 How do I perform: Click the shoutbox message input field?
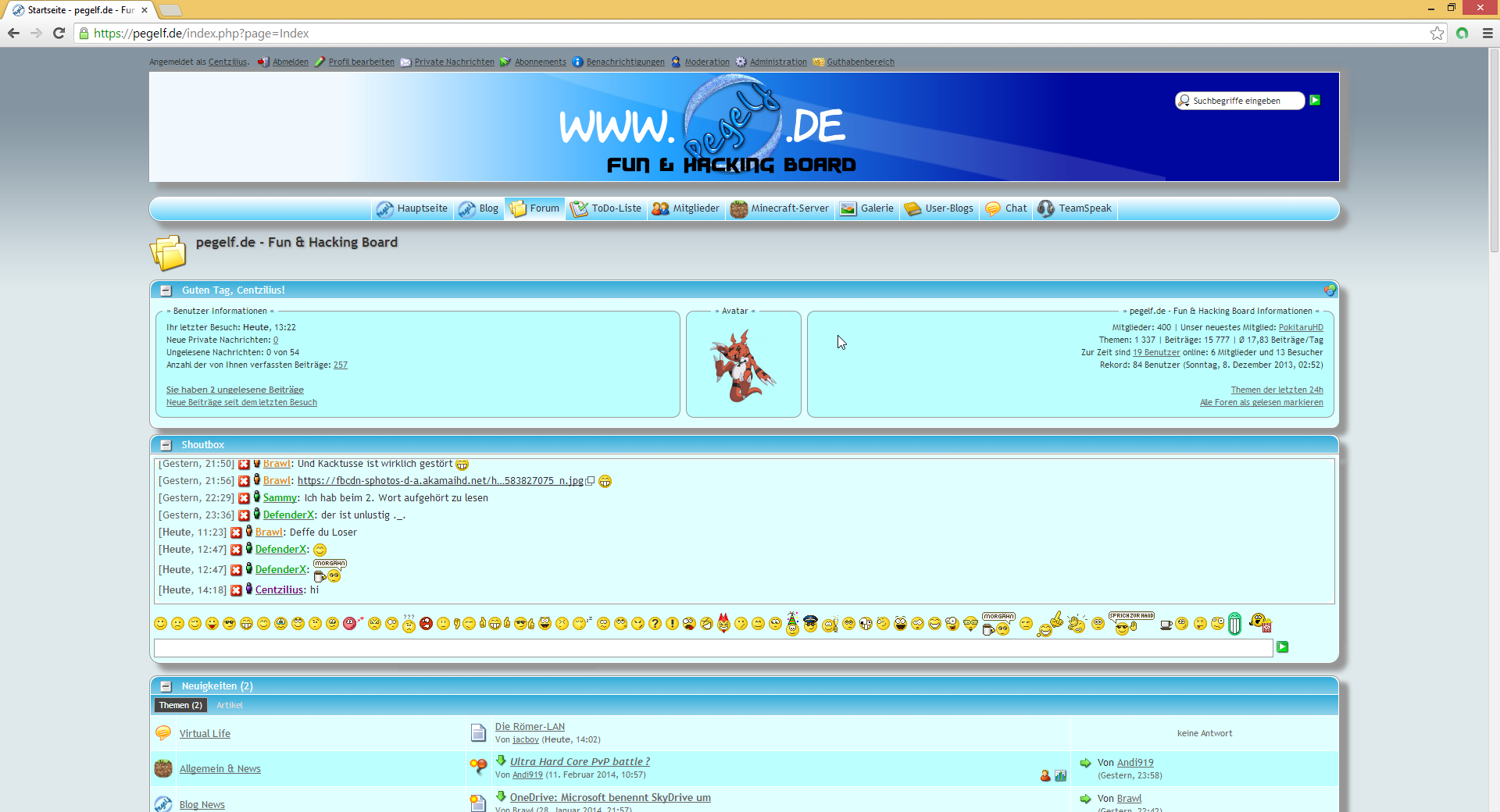point(712,648)
